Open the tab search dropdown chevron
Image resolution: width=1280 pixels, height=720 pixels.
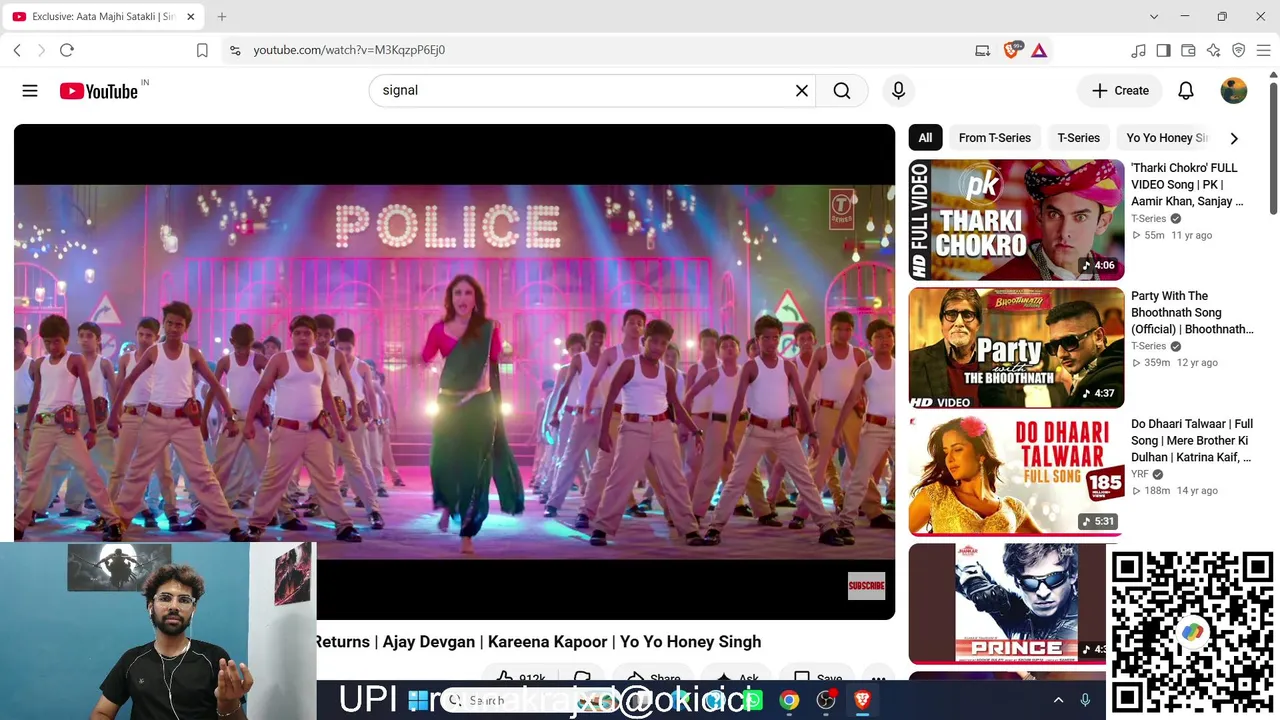point(1154,17)
